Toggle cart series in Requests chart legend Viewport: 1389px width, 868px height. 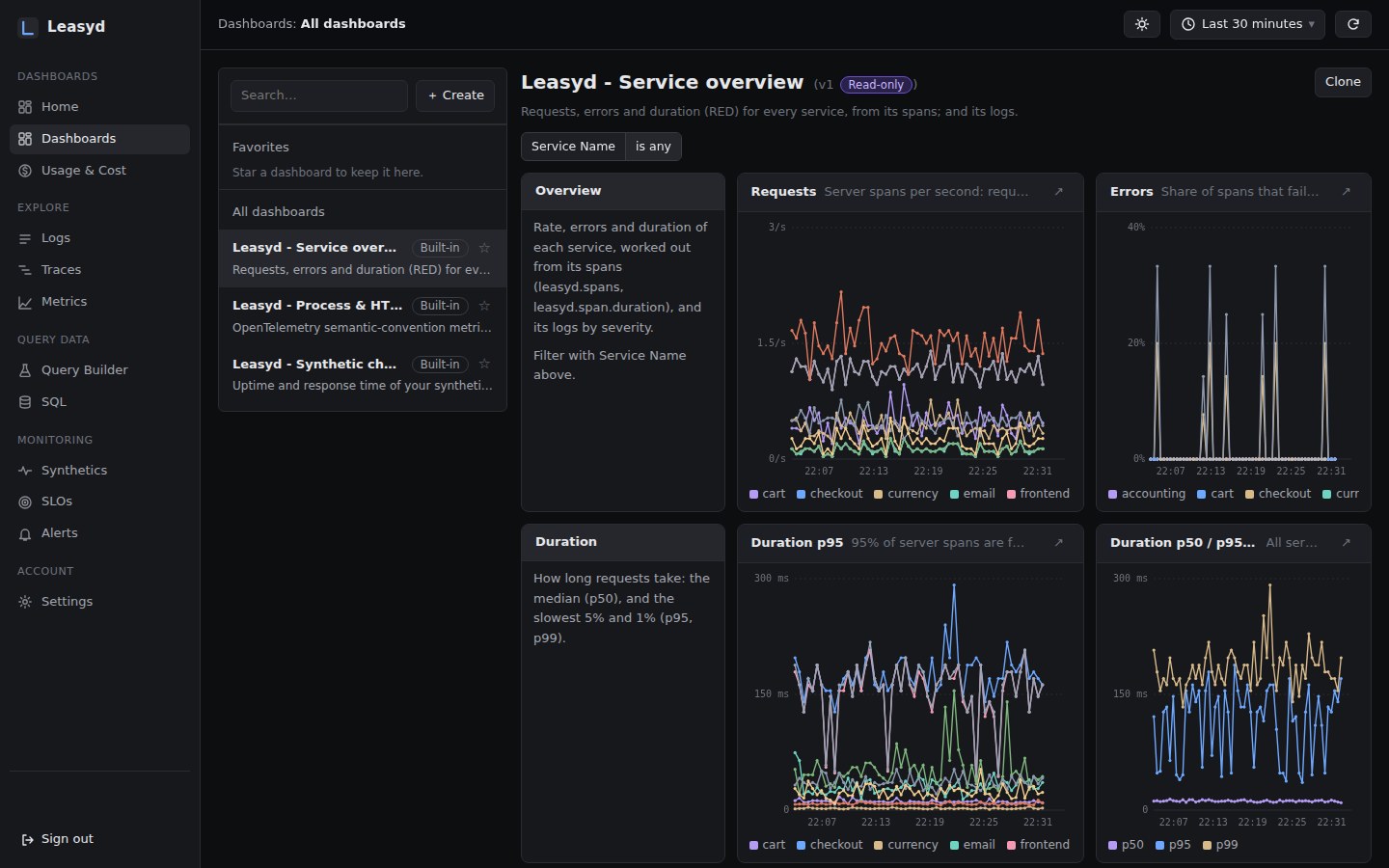click(767, 494)
